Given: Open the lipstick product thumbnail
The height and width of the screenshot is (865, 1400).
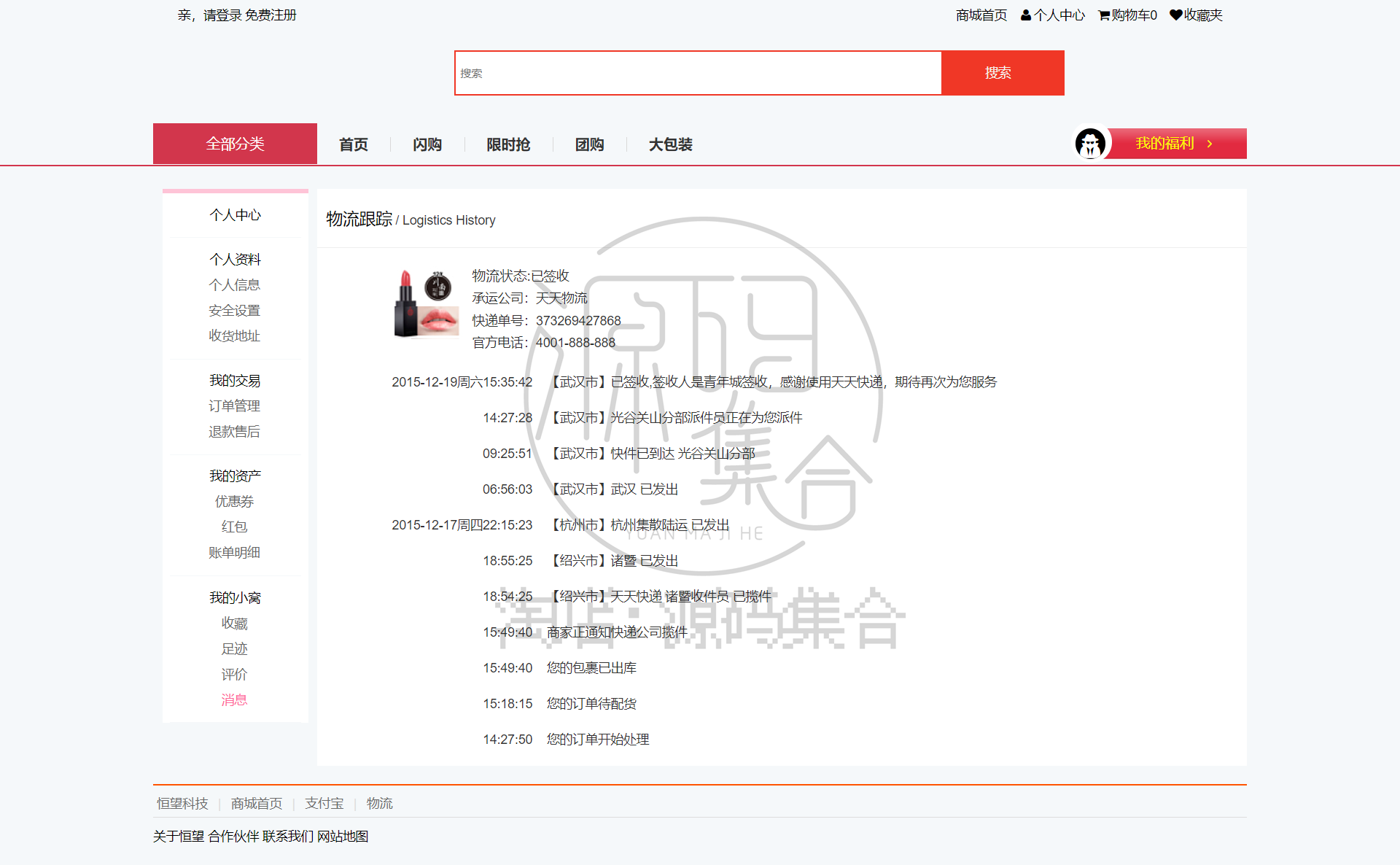Looking at the screenshot, I should click(x=426, y=304).
